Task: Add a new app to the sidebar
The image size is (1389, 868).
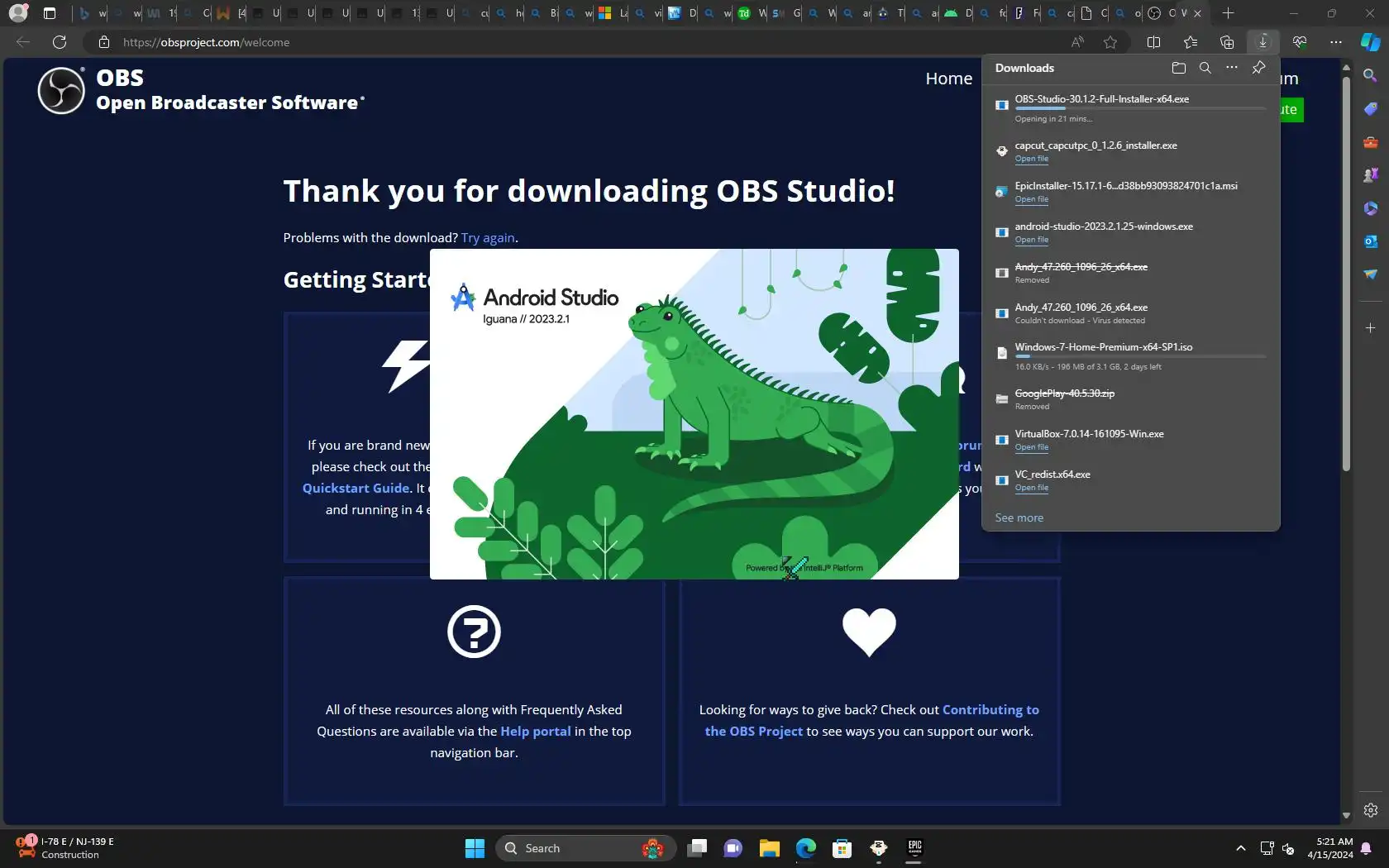Action: pos(1370,328)
